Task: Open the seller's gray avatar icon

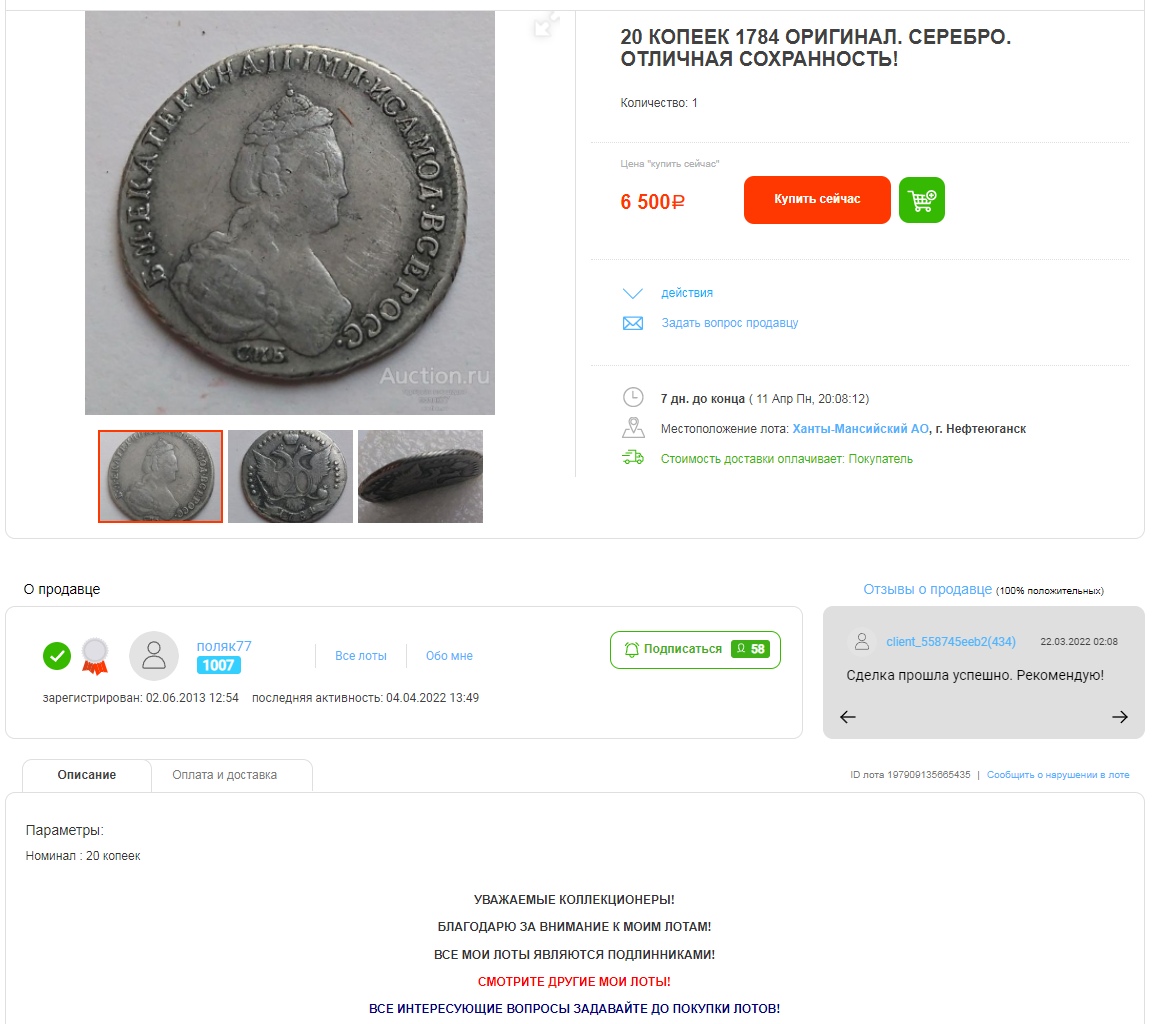Action: (x=154, y=656)
